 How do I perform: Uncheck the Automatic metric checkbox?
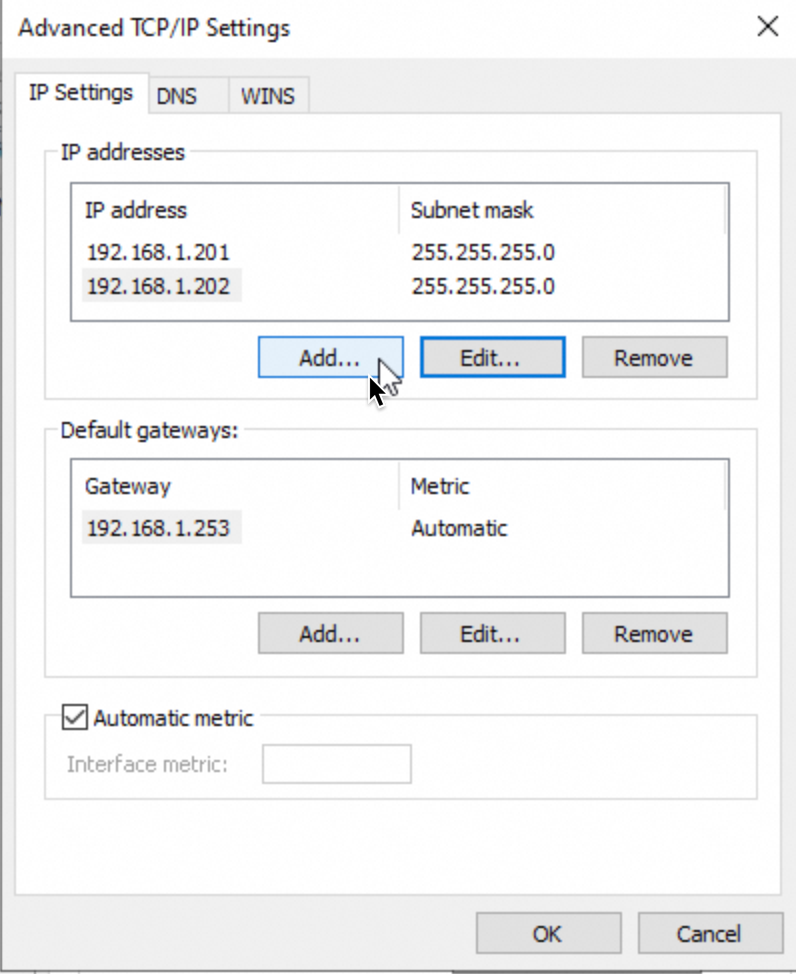tap(75, 717)
